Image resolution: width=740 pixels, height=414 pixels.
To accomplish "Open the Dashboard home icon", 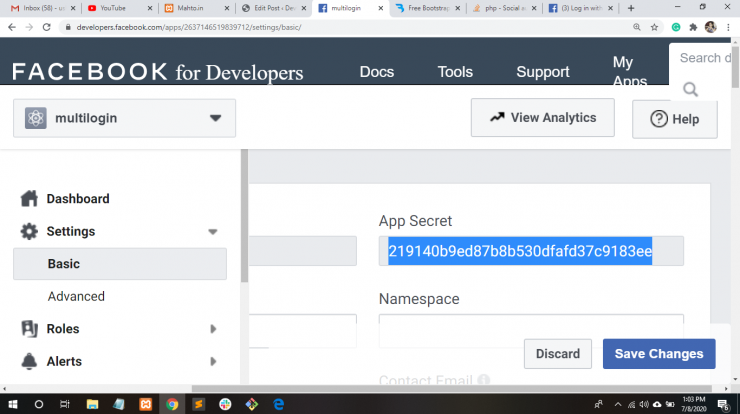I will (29, 198).
